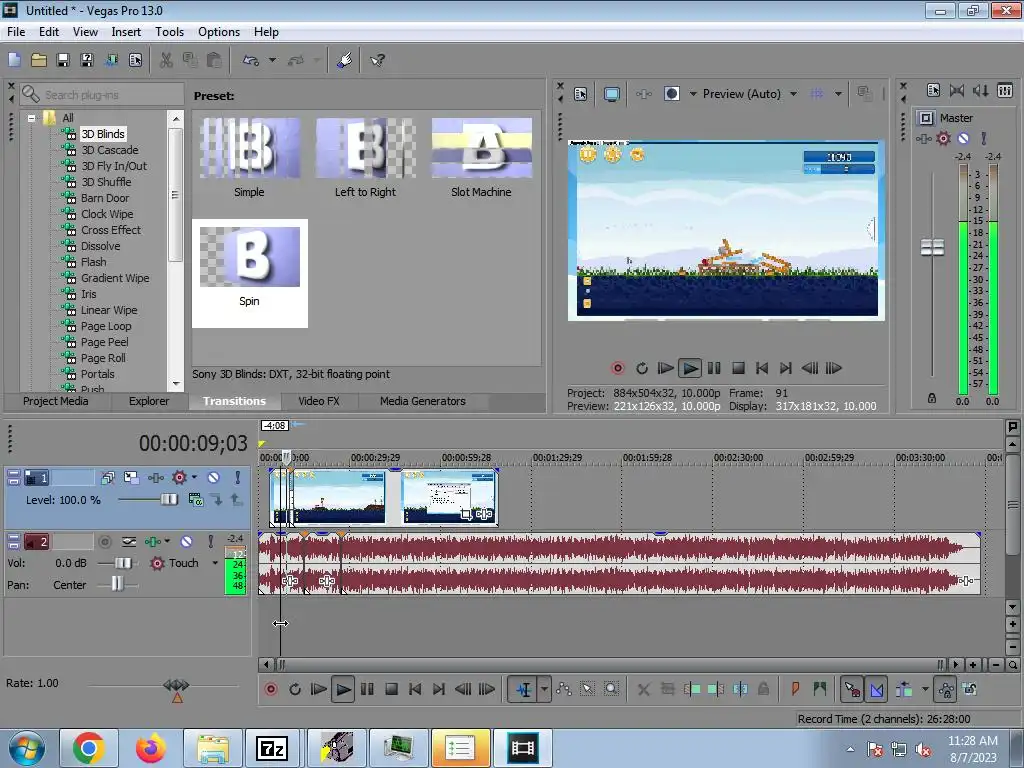Select the Normal Edit Tool in the timeline toolbar

pos(524,689)
